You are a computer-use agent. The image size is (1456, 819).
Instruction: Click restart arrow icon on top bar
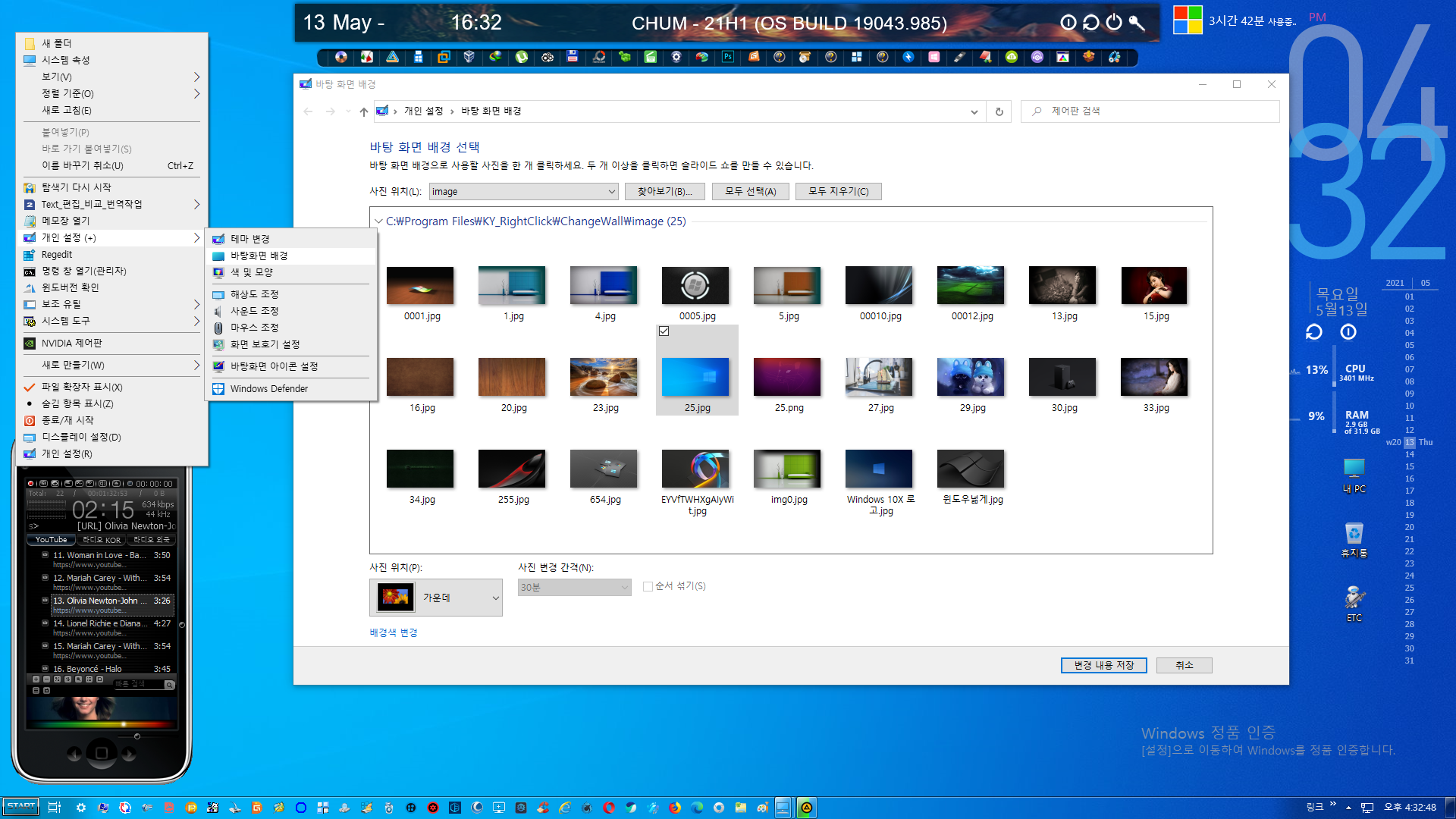point(1090,22)
